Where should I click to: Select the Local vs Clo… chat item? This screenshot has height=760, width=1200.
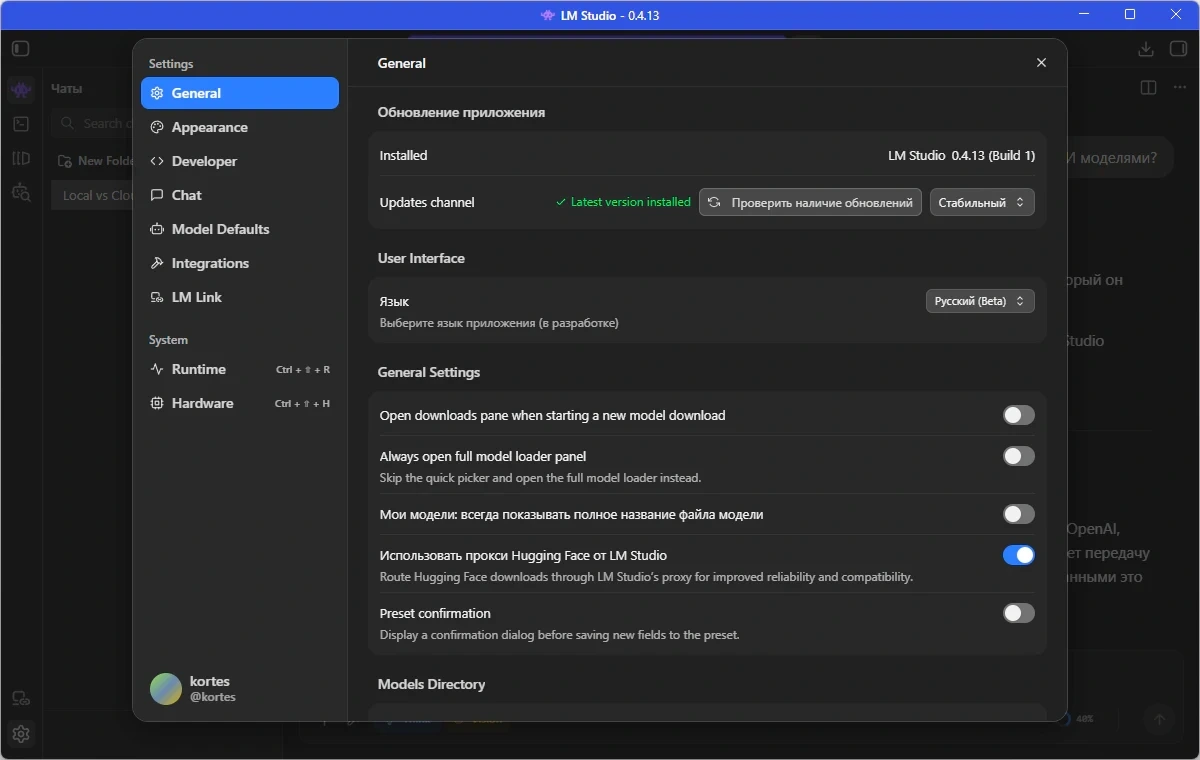(93, 195)
